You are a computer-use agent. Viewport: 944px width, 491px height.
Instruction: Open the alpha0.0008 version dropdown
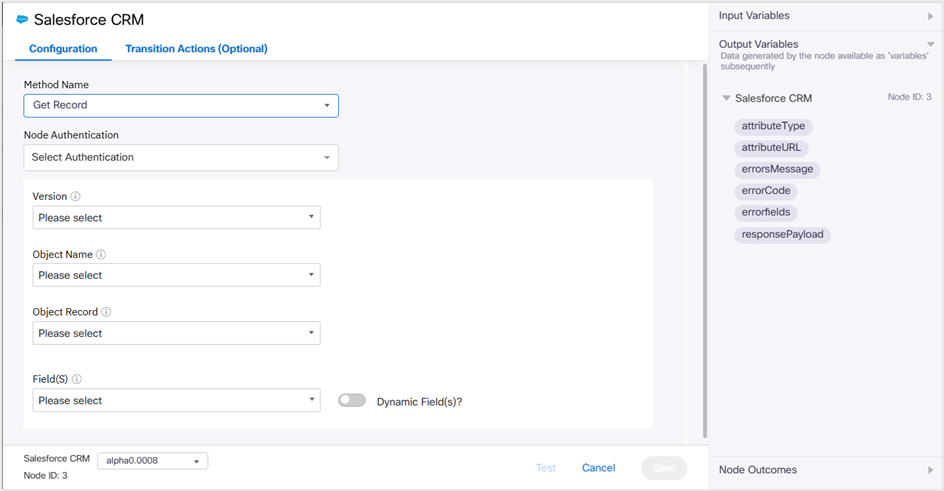[x=153, y=461]
